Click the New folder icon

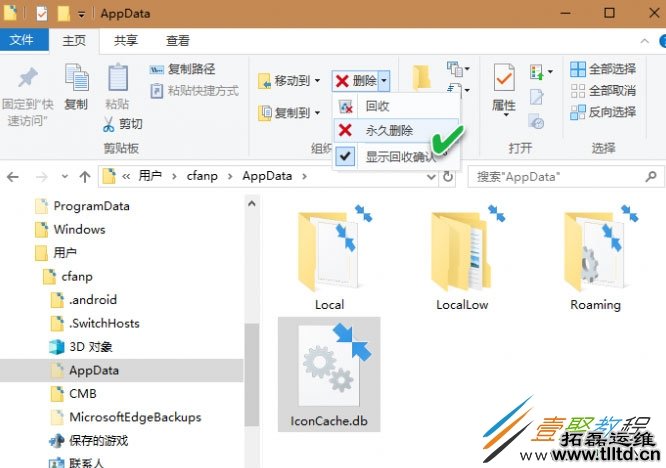(421, 77)
